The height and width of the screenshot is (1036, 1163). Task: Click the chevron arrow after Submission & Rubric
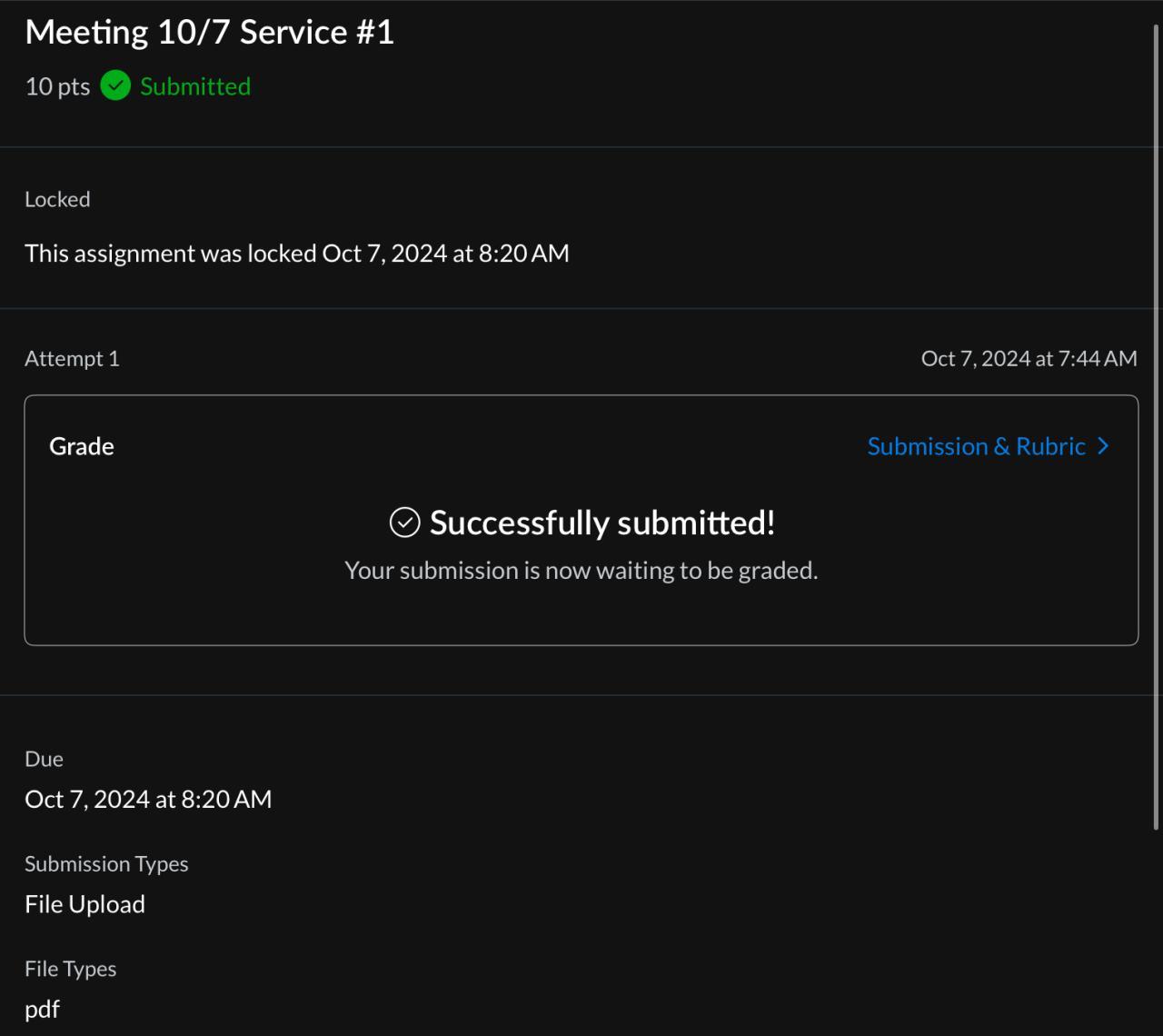click(x=1104, y=446)
